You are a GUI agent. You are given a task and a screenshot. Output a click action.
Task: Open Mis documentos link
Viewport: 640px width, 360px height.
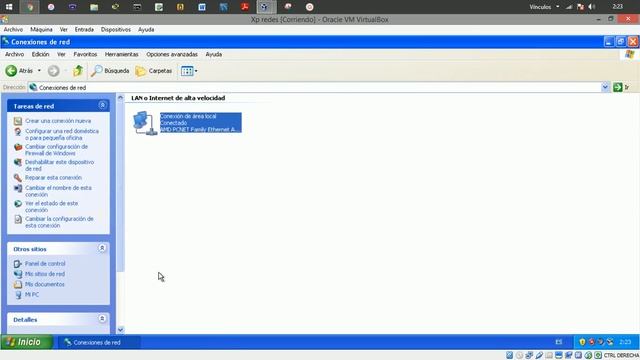pos(45,284)
